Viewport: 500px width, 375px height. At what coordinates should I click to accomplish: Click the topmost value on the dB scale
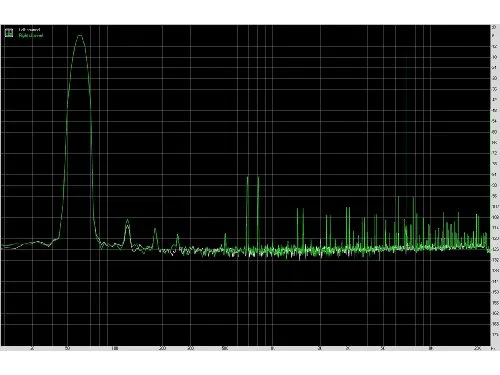[x=494, y=27]
